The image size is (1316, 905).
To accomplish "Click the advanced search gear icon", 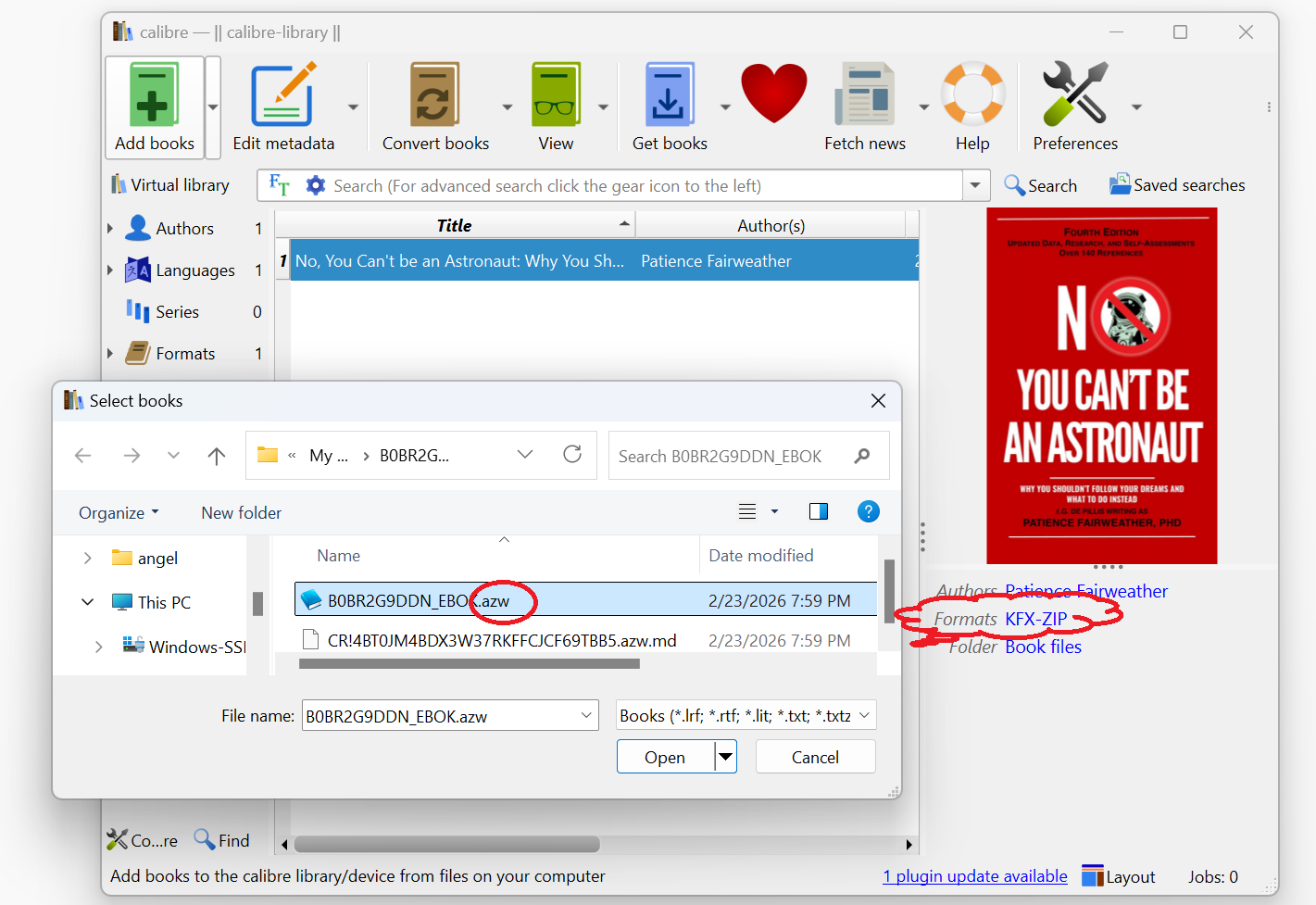I will (315, 184).
